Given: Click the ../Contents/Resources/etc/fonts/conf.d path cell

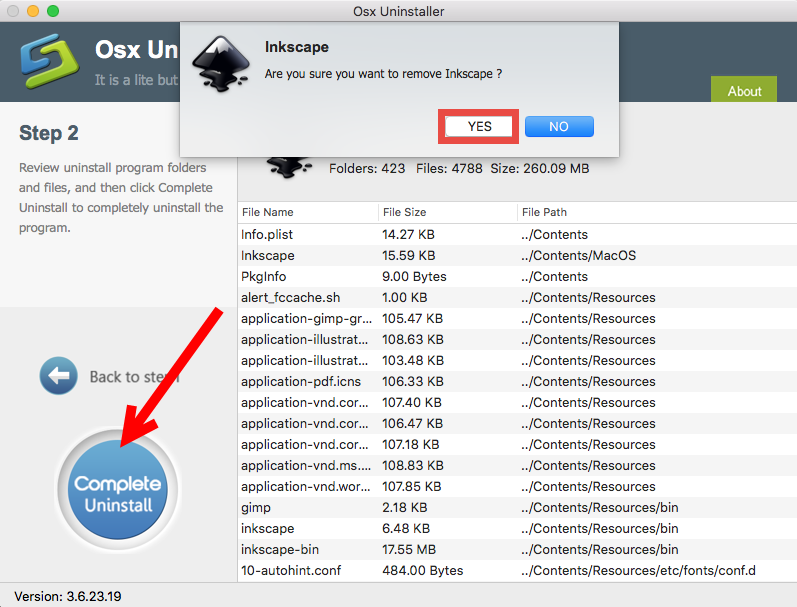Looking at the screenshot, I should (x=638, y=570).
